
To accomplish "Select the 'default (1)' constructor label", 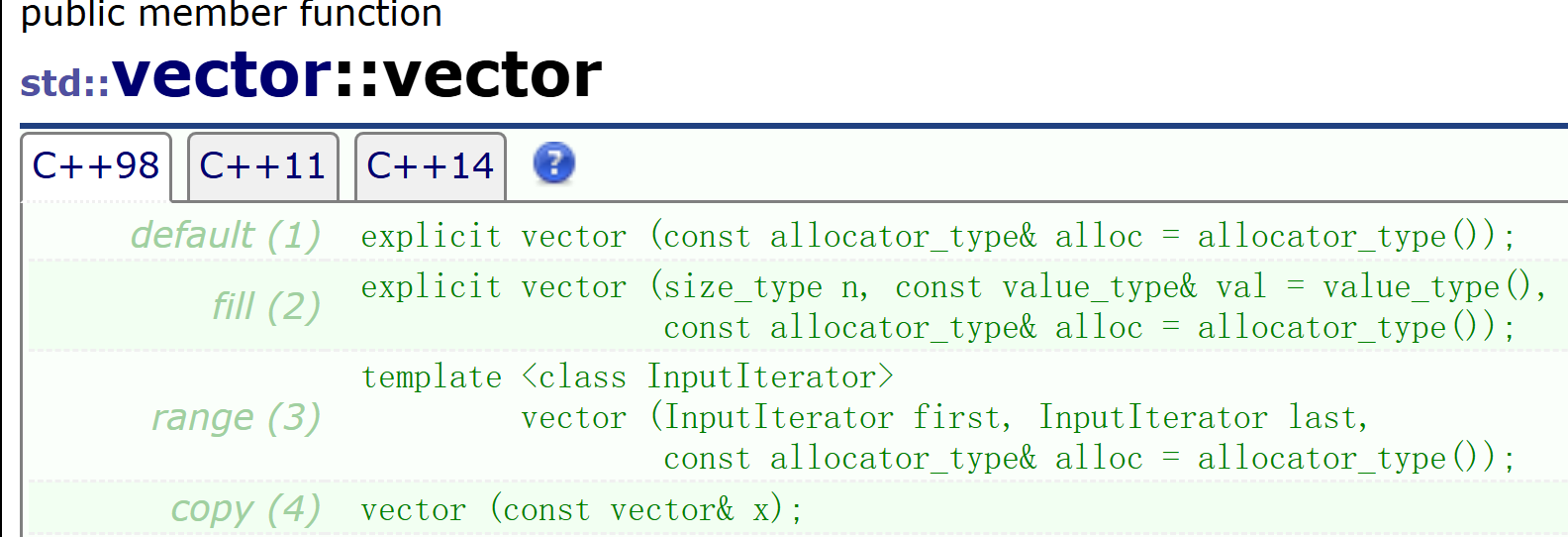I will pyautogui.click(x=226, y=235).
